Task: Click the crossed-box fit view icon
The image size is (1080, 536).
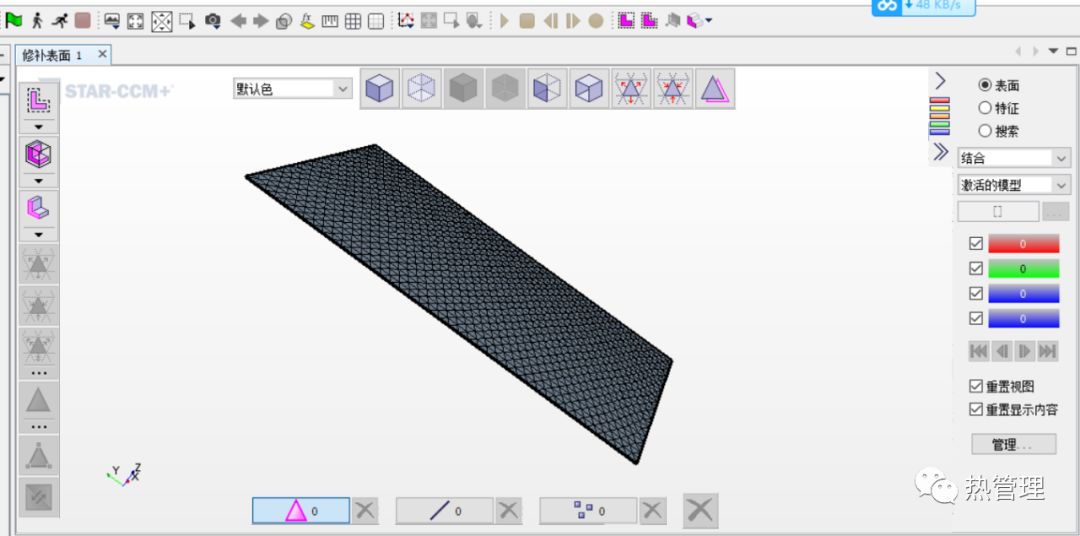Action: (x=162, y=21)
